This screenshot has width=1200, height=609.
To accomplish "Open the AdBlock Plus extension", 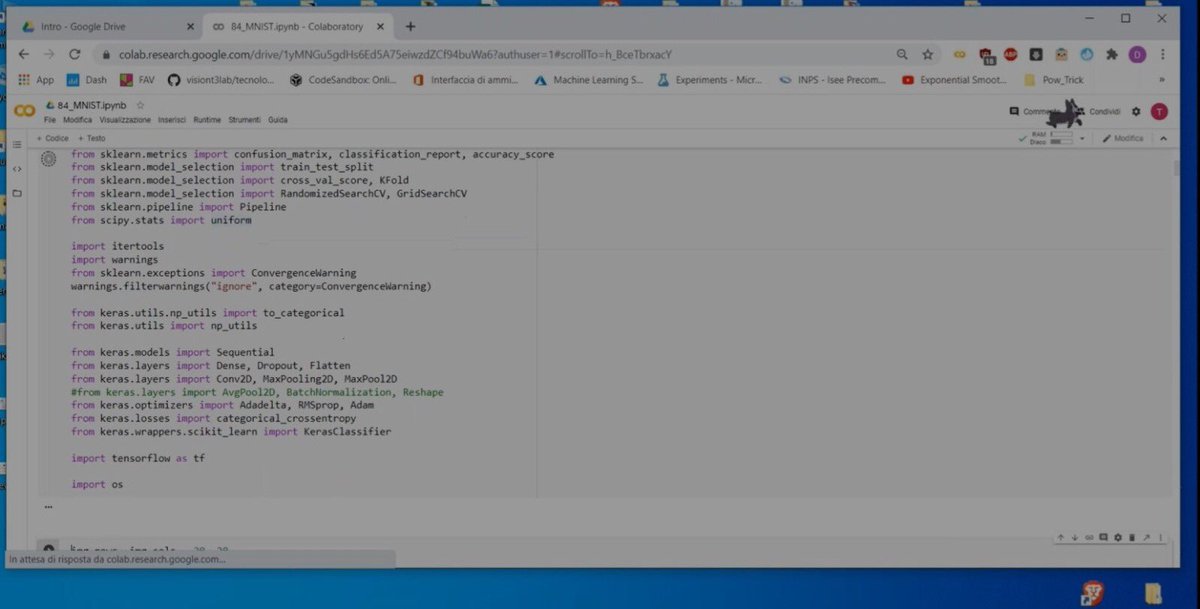I will pos(1011,54).
